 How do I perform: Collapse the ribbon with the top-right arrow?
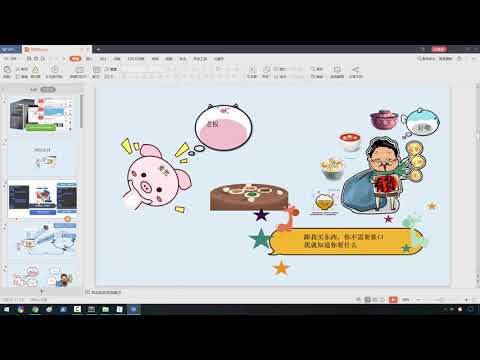pos(474,59)
